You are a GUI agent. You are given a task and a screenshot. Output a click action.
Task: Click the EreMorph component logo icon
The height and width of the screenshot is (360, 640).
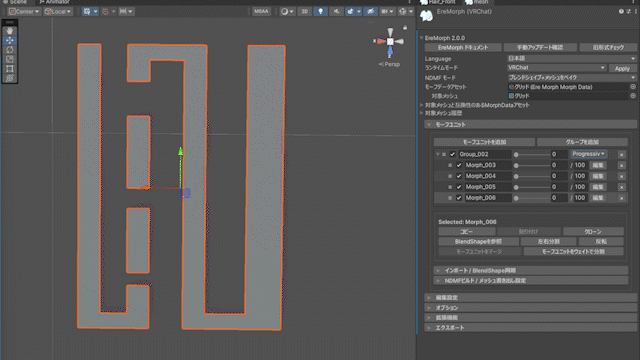(427, 16)
